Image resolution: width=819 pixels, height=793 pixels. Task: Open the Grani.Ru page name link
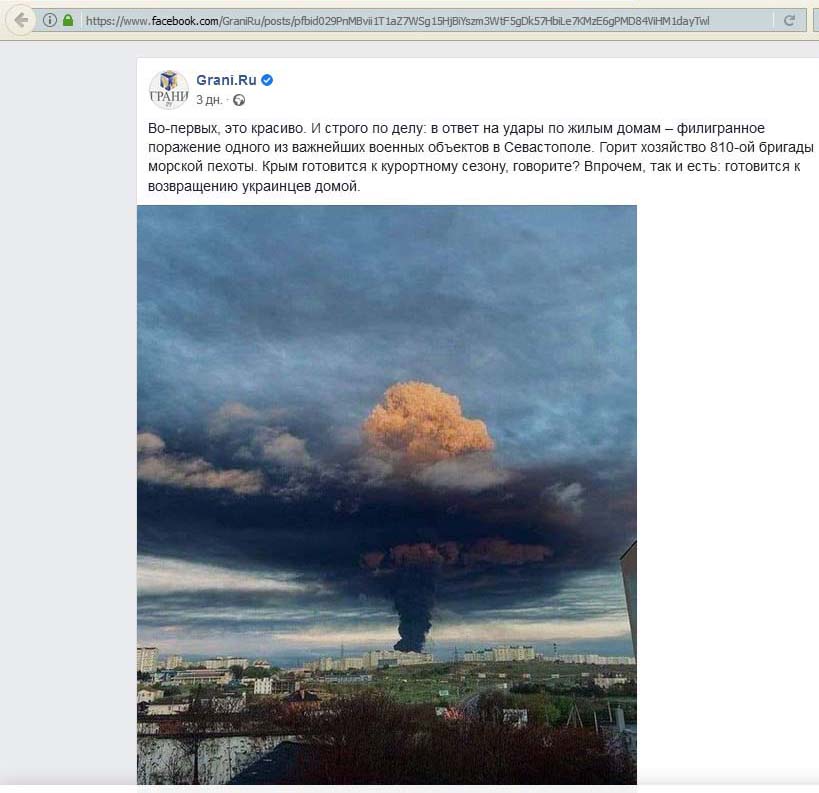226,80
